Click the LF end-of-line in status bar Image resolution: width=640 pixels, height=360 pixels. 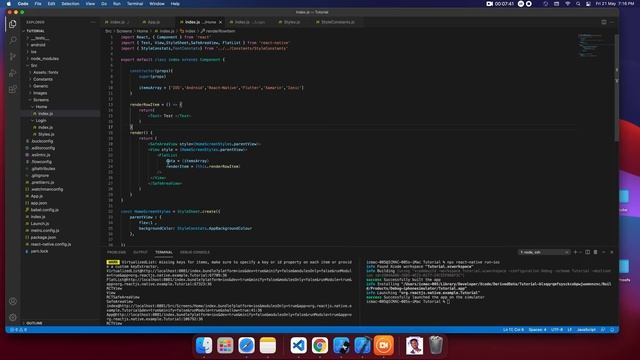pyautogui.click(x=569, y=330)
